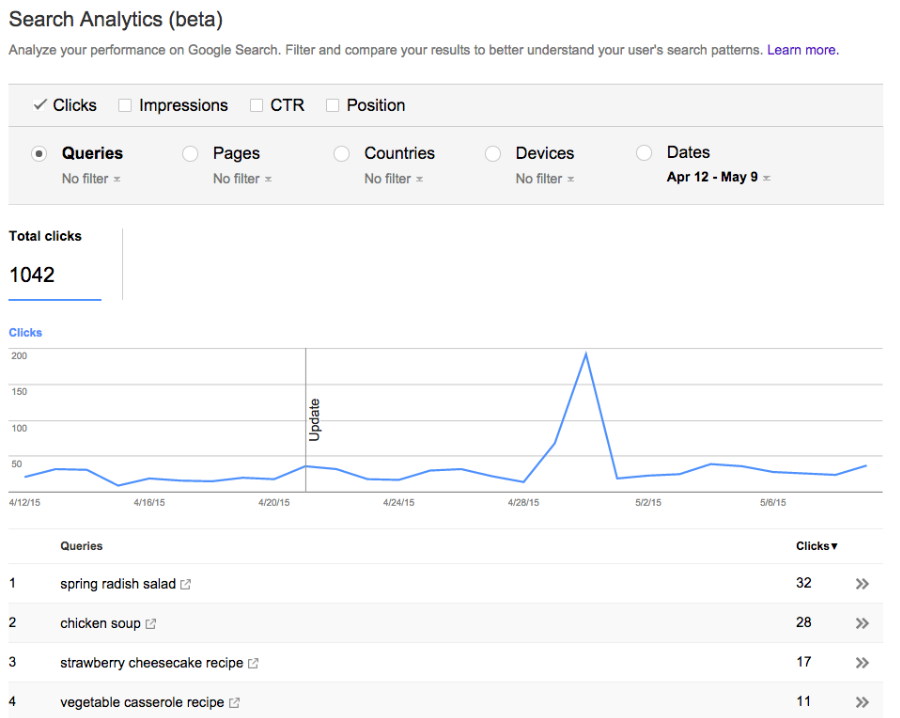Check the CTR metric box

pyautogui.click(x=256, y=105)
